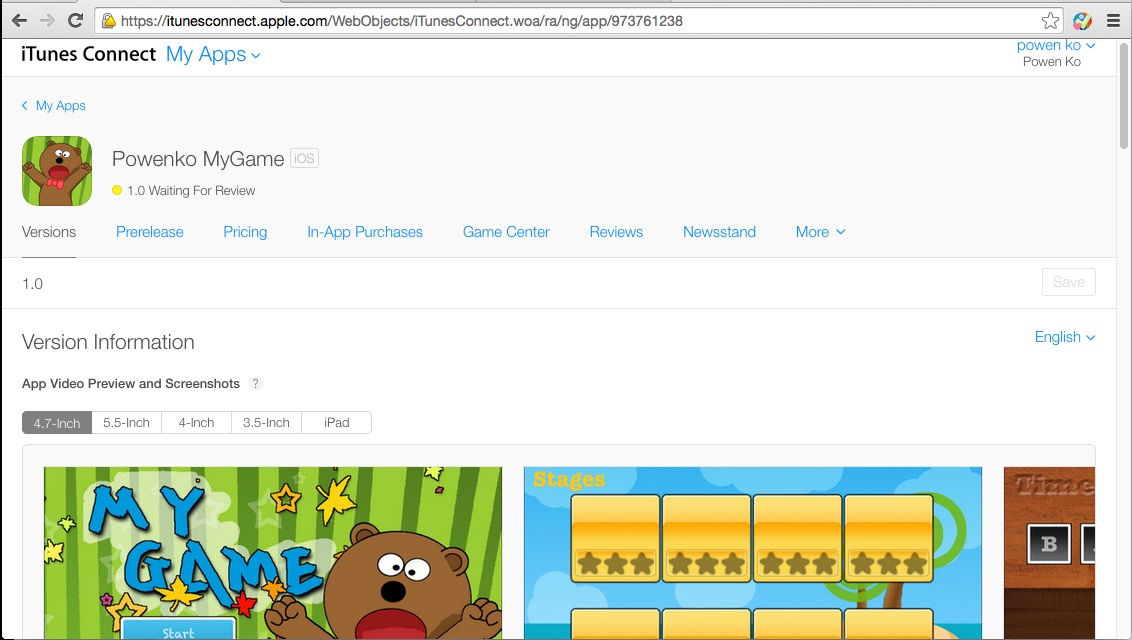The height and width of the screenshot is (640, 1132).
Task: Open the Pricing tab
Action: pyautogui.click(x=245, y=232)
